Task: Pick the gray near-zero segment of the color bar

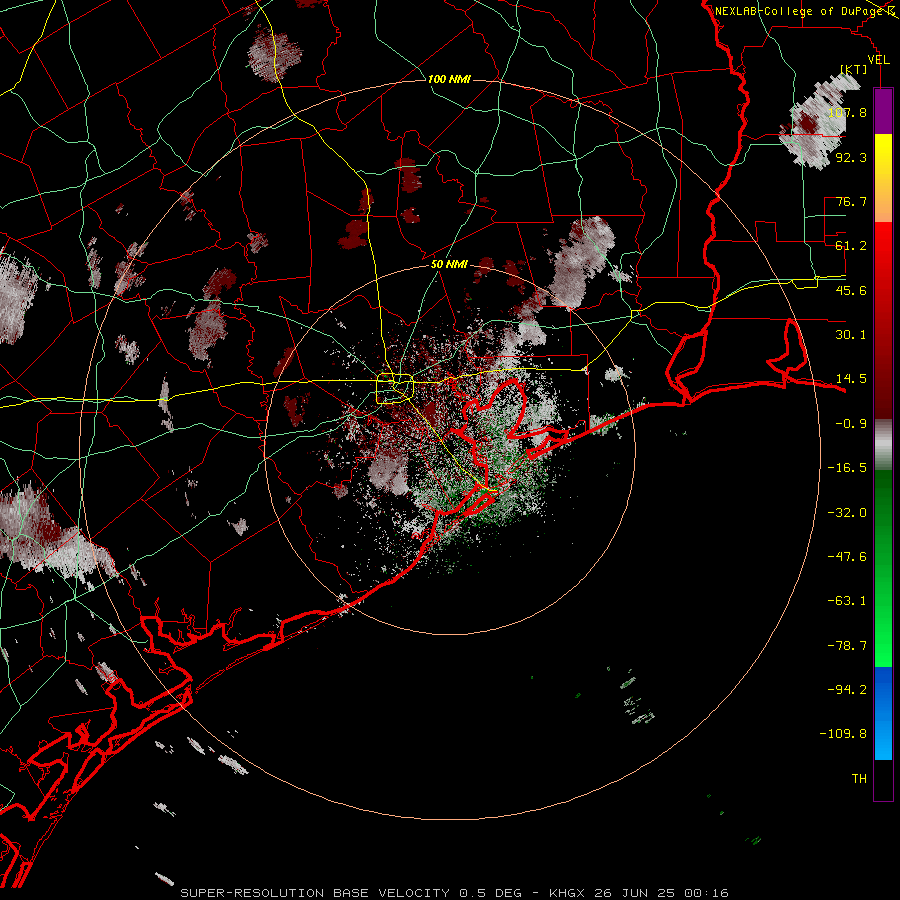Action: pos(883,445)
